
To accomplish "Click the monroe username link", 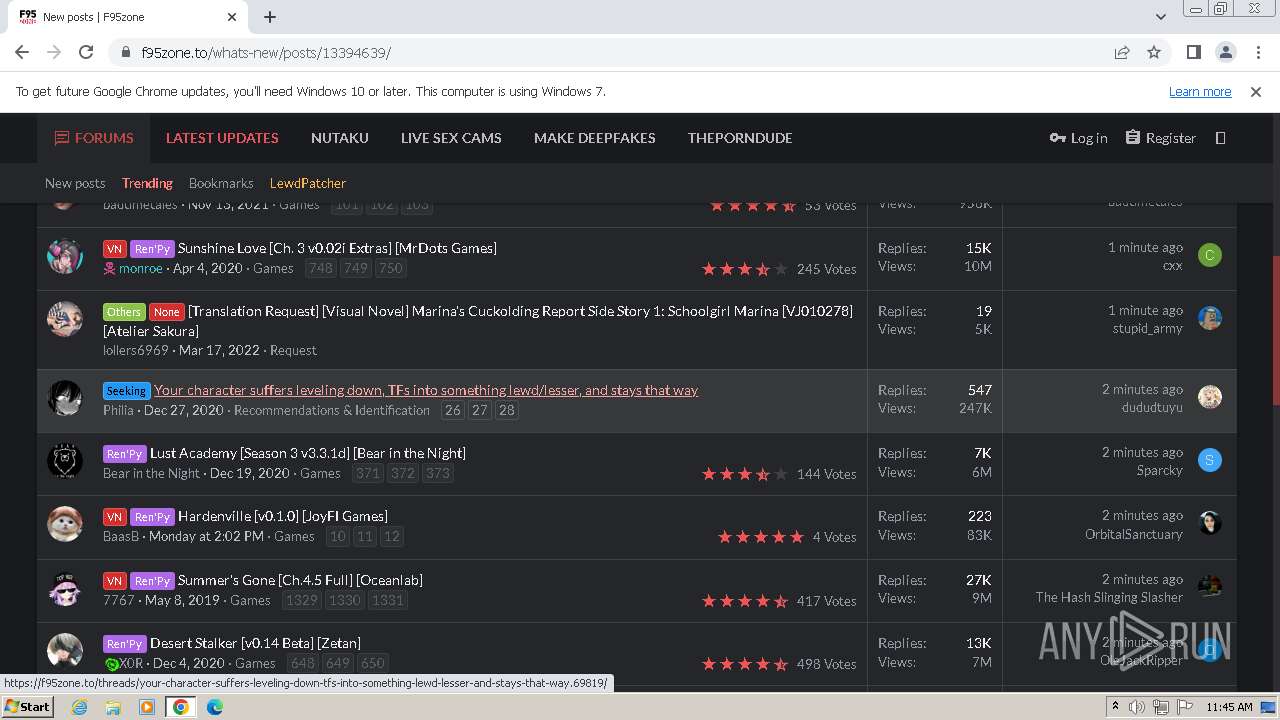I will coord(141,268).
